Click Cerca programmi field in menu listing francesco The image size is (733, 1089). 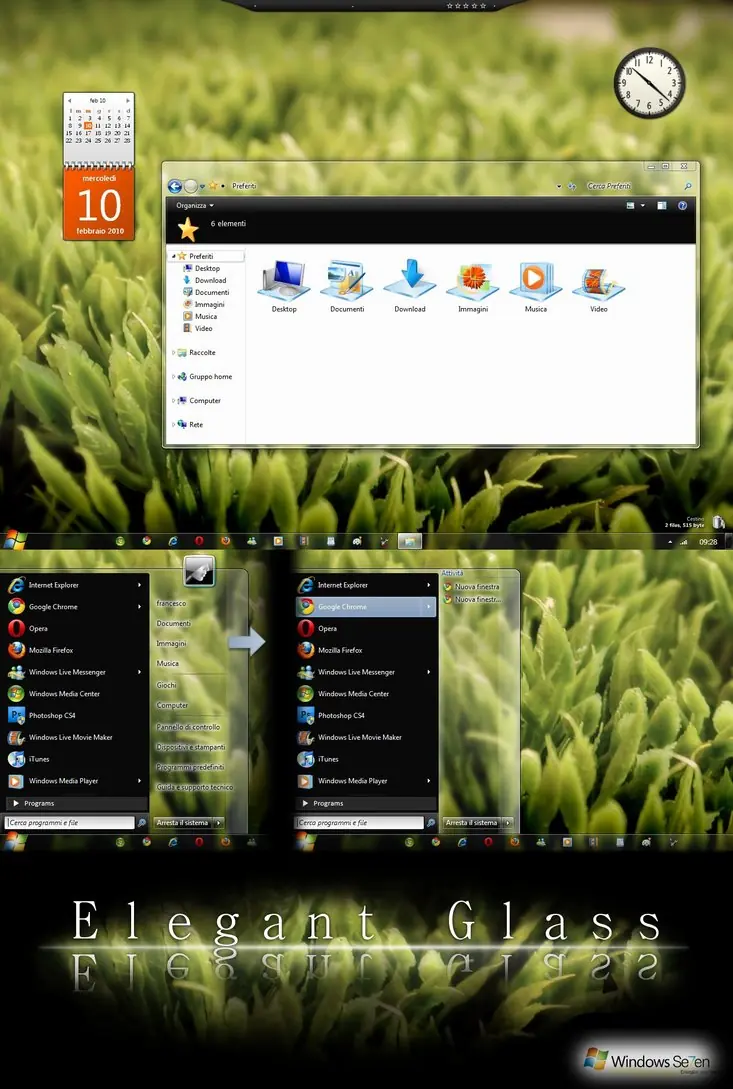(x=69, y=823)
